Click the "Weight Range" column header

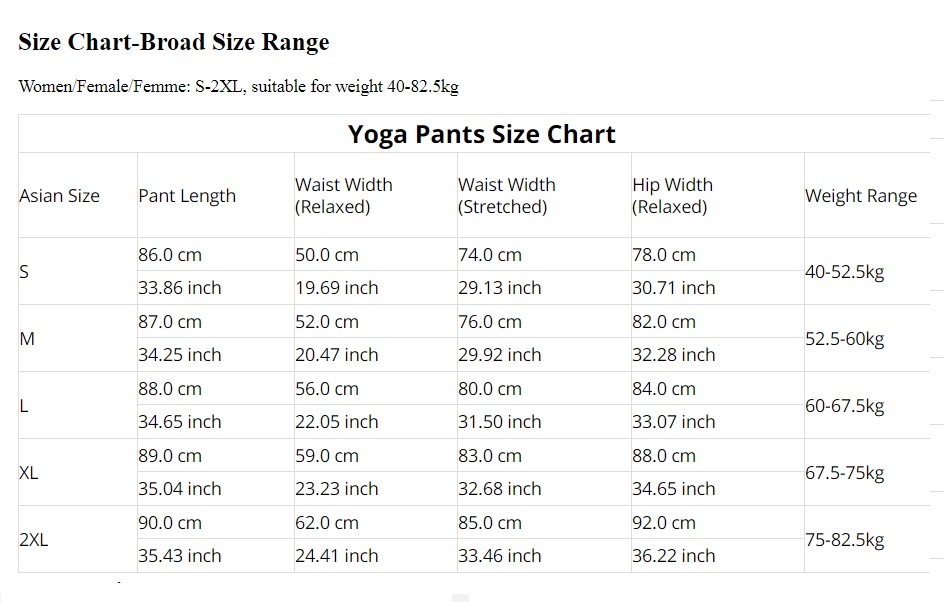pos(861,196)
